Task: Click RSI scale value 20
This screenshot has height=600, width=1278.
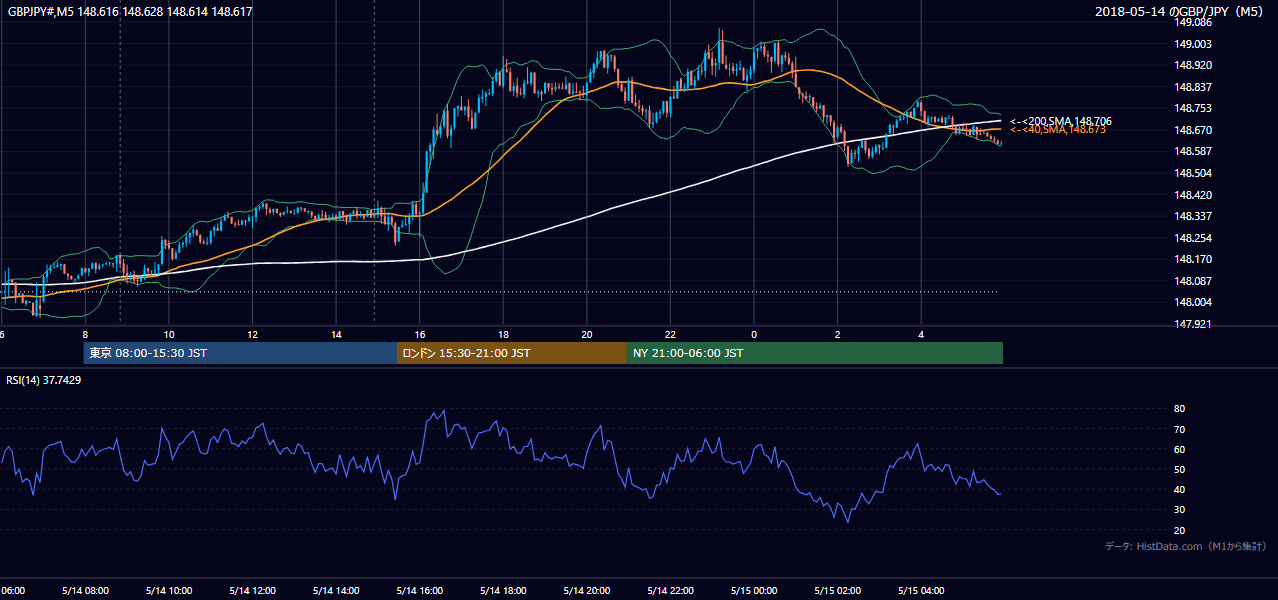Action: pyautogui.click(x=1179, y=531)
